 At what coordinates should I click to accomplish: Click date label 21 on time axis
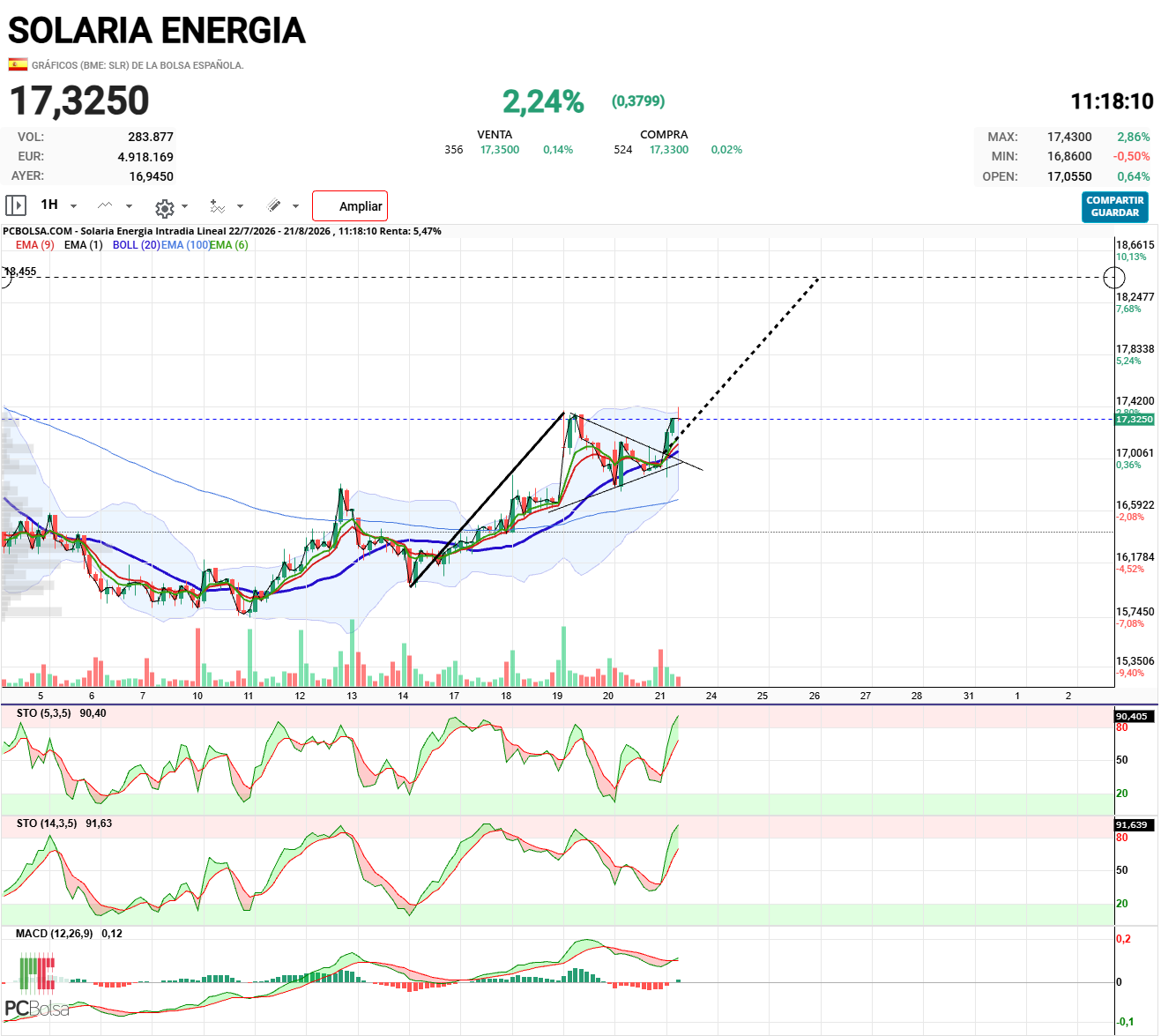point(660,696)
